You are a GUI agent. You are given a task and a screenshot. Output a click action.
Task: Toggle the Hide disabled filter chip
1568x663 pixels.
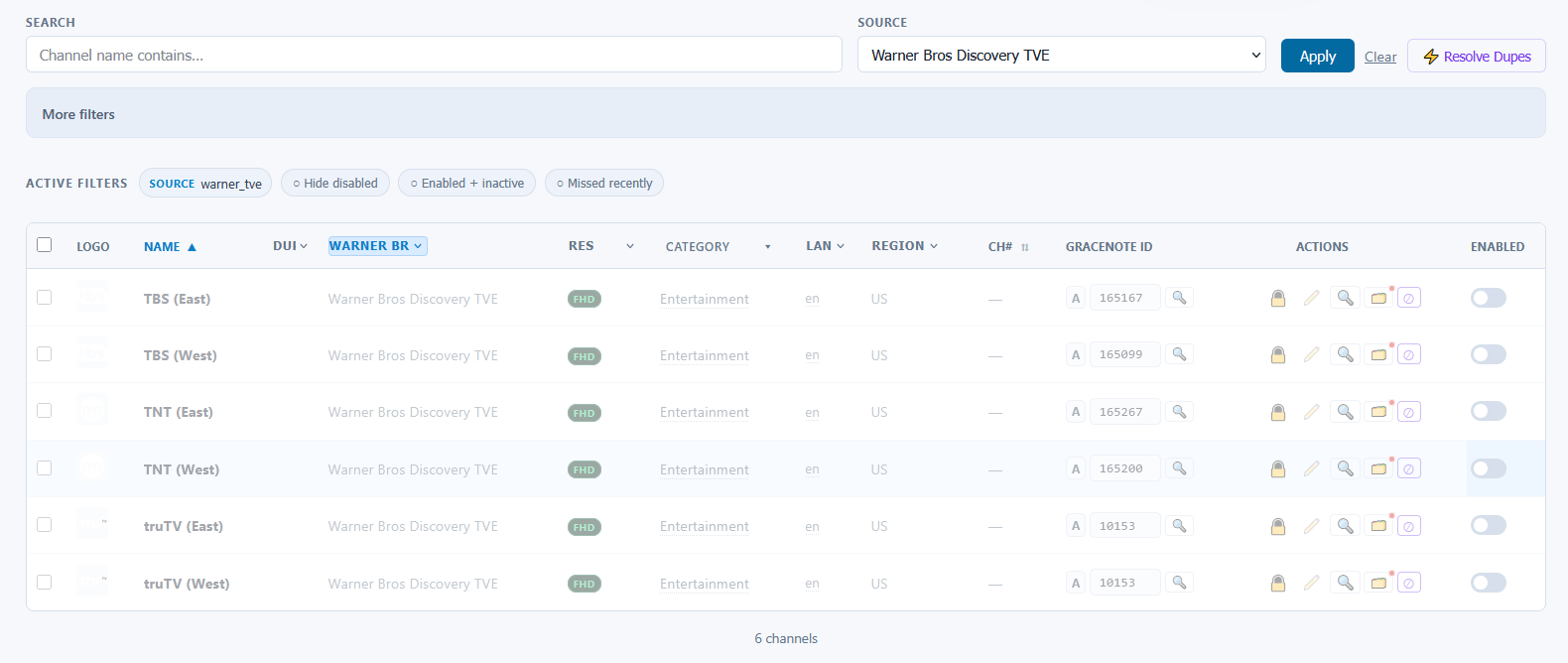335,183
